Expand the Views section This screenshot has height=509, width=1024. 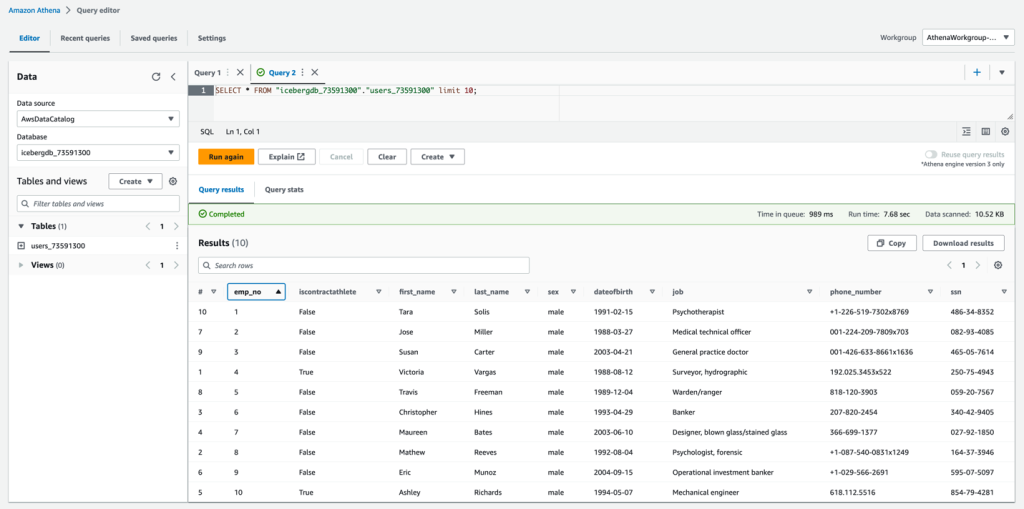(x=21, y=265)
